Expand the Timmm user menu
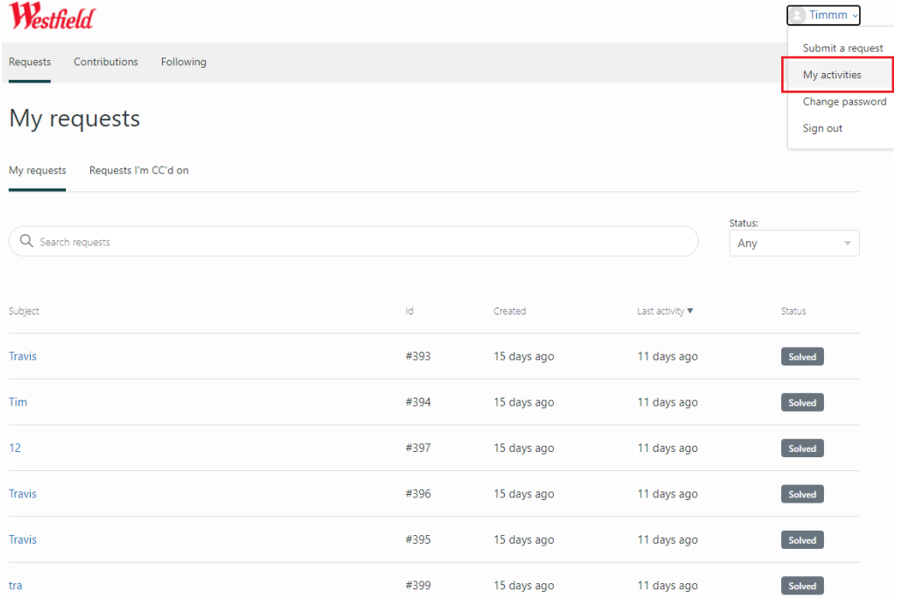This screenshot has height=599, width=901. (827, 16)
